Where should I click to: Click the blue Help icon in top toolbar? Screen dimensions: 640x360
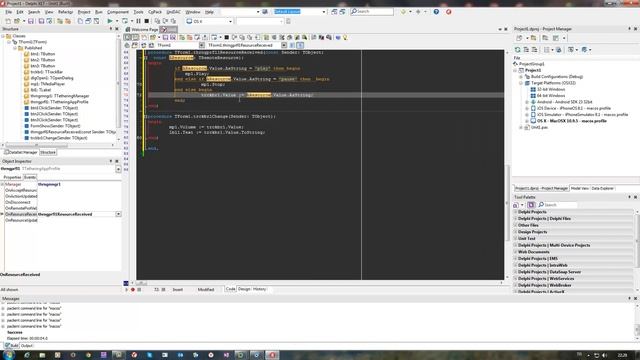[436, 12]
